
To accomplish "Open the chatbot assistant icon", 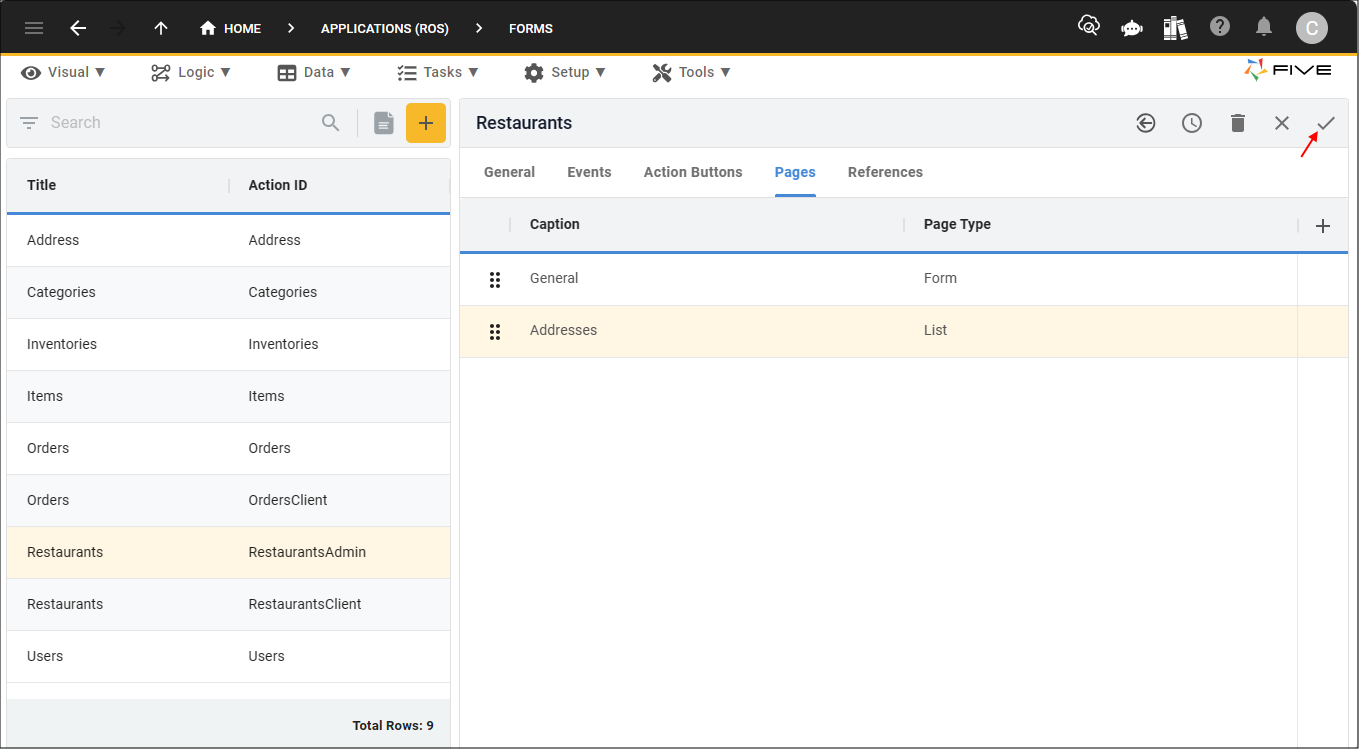I will click(x=1132, y=28).
